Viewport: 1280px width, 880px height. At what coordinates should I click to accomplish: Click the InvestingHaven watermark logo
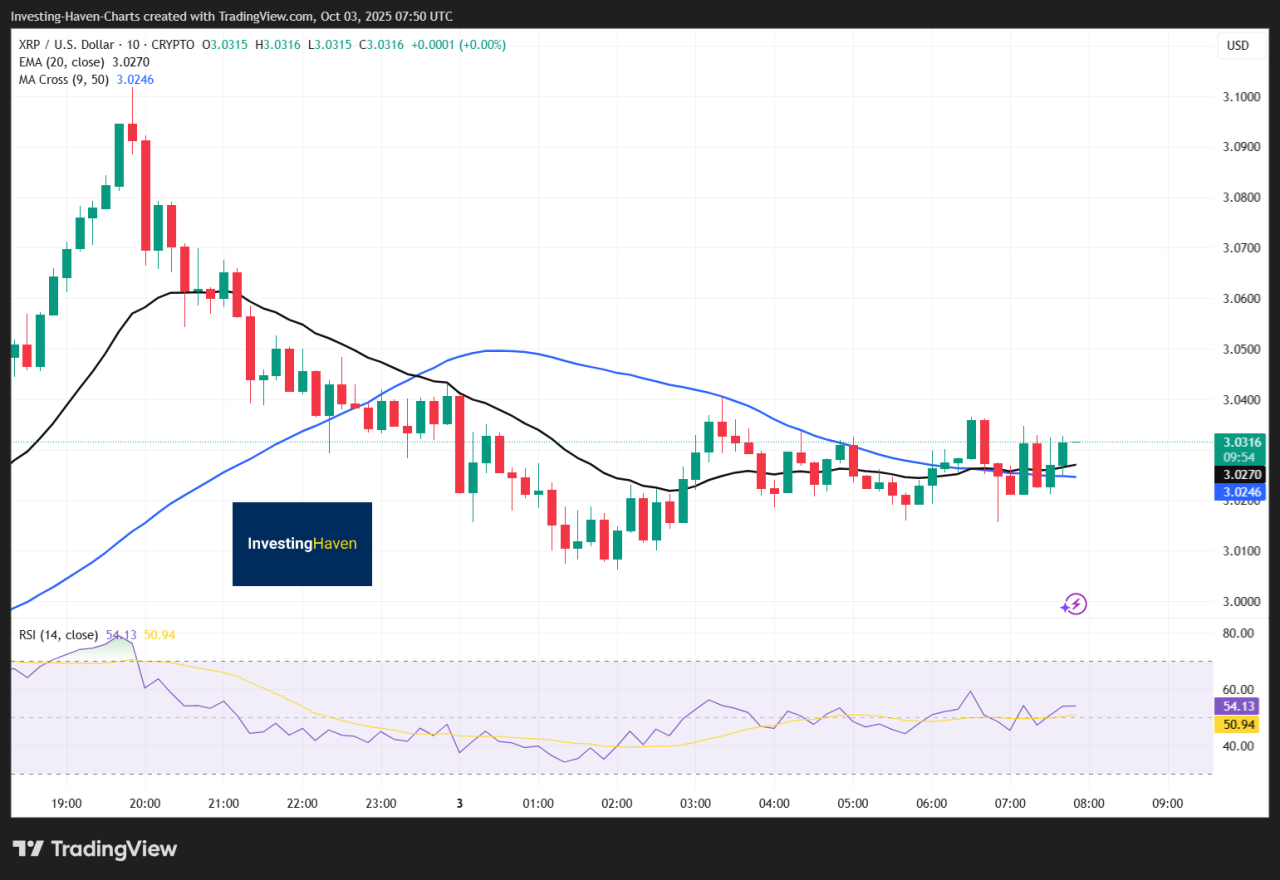302,544
